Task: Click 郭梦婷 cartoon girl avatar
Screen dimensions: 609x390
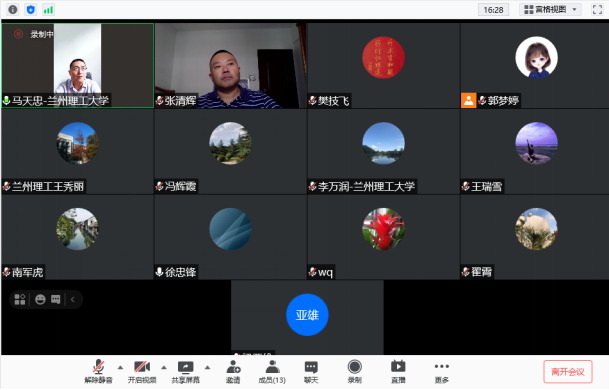Action: tap(536, 57)
